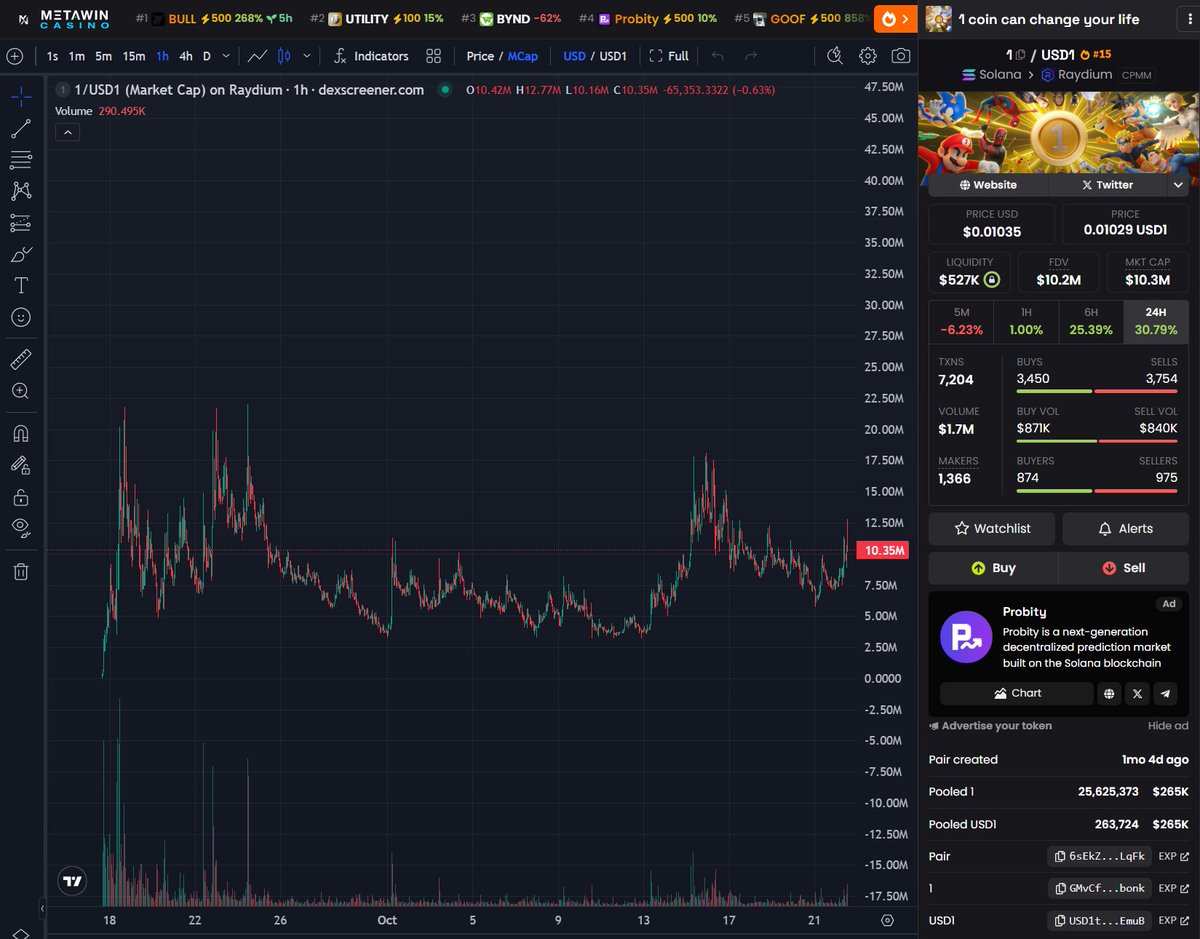1200x939 pixels.
Task: Click the trash icon to remove drawings
Action: coord(21,571)
